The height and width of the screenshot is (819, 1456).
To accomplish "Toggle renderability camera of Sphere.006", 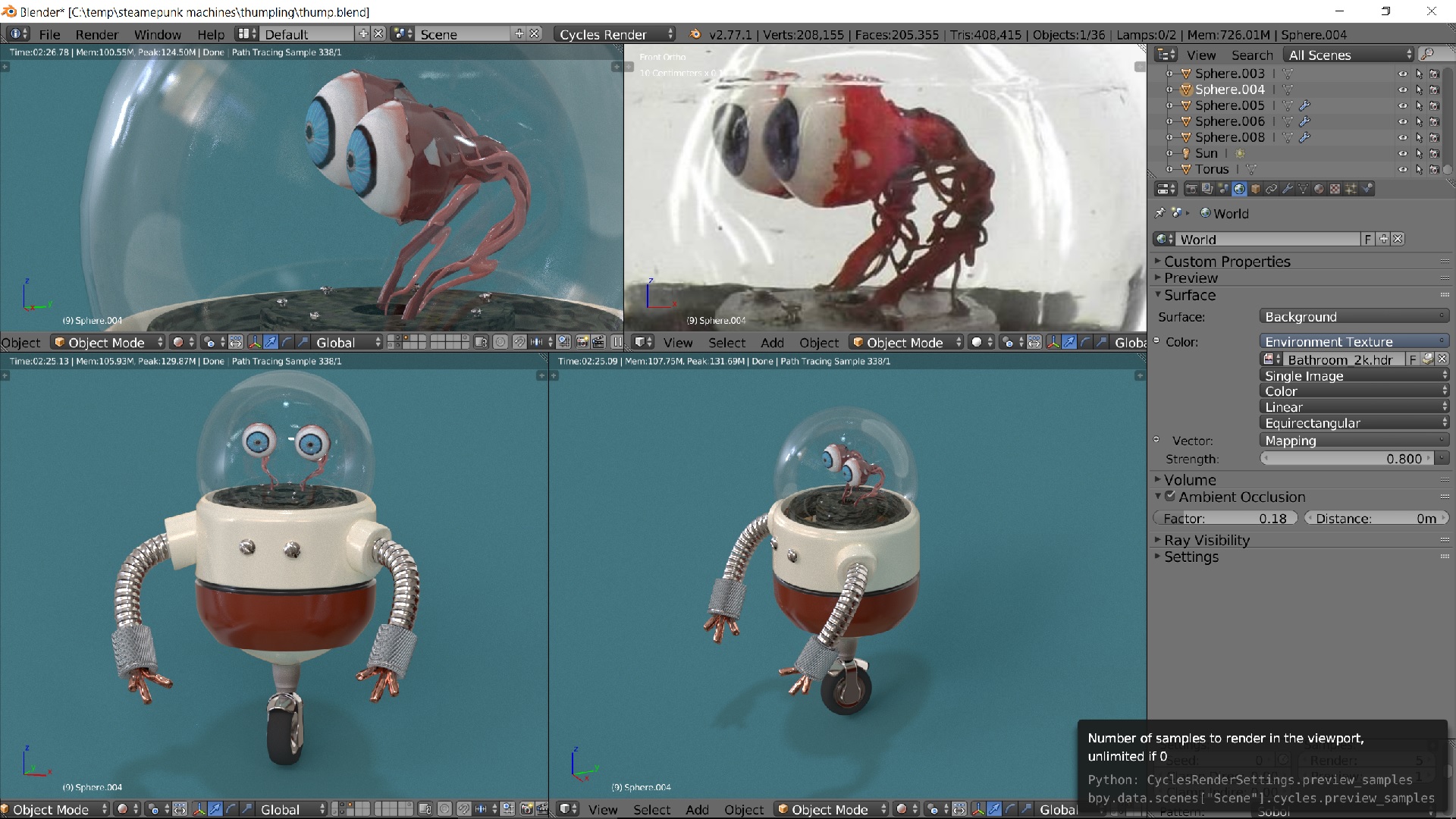I will [x=1434, y=121].
